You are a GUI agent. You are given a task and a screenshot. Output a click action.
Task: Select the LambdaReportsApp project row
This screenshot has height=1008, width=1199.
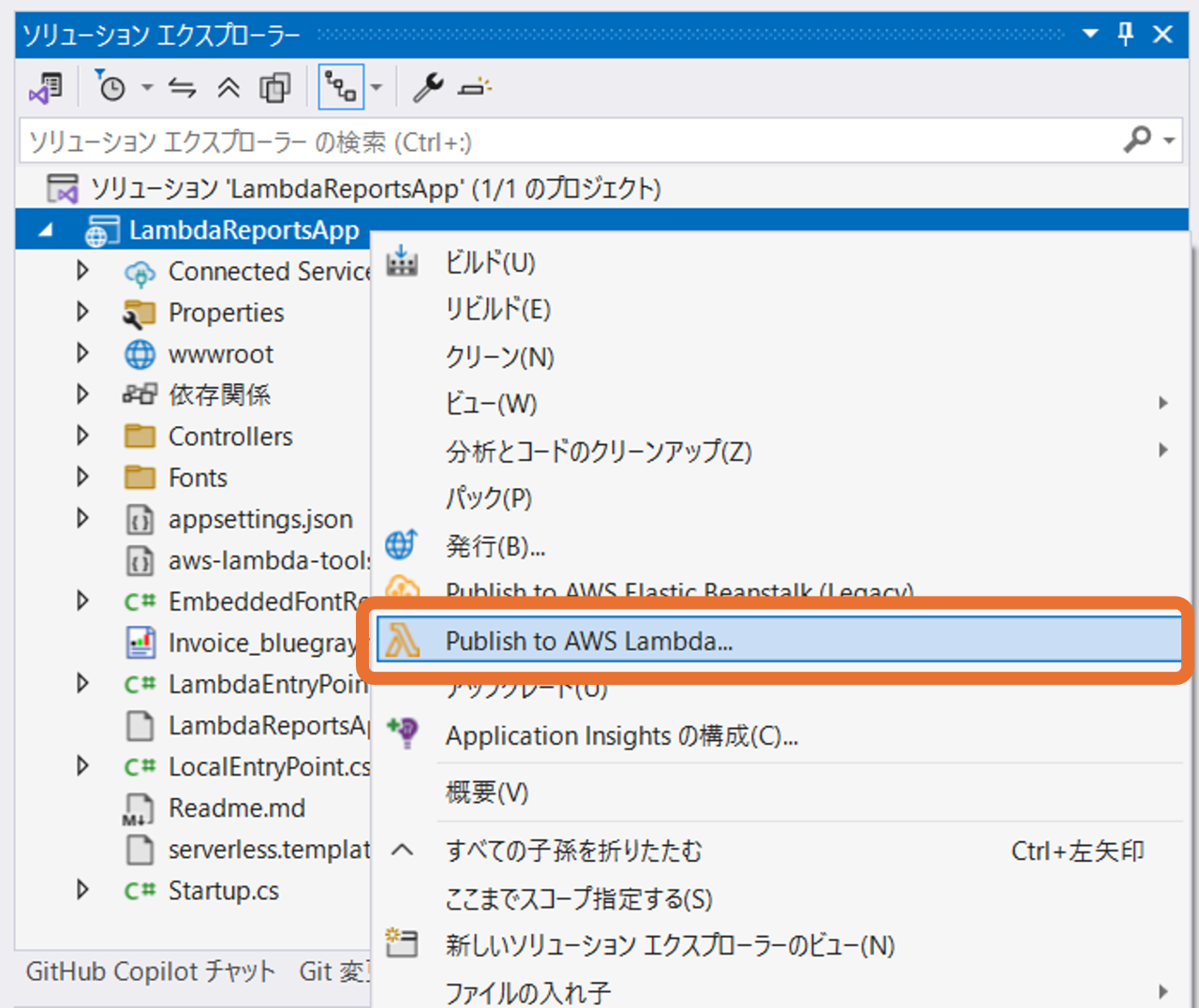pos(601,230)
